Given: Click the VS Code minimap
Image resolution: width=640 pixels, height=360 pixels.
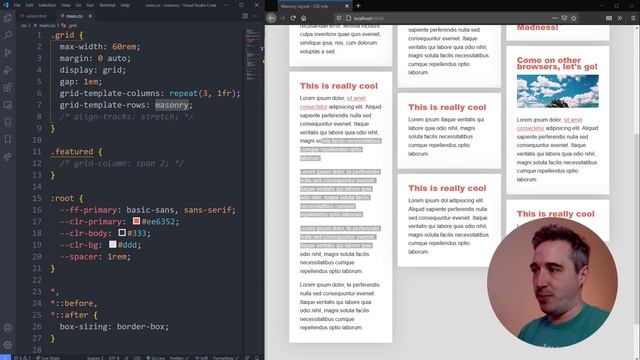Looking at the screenshot, I should [253, 55].
